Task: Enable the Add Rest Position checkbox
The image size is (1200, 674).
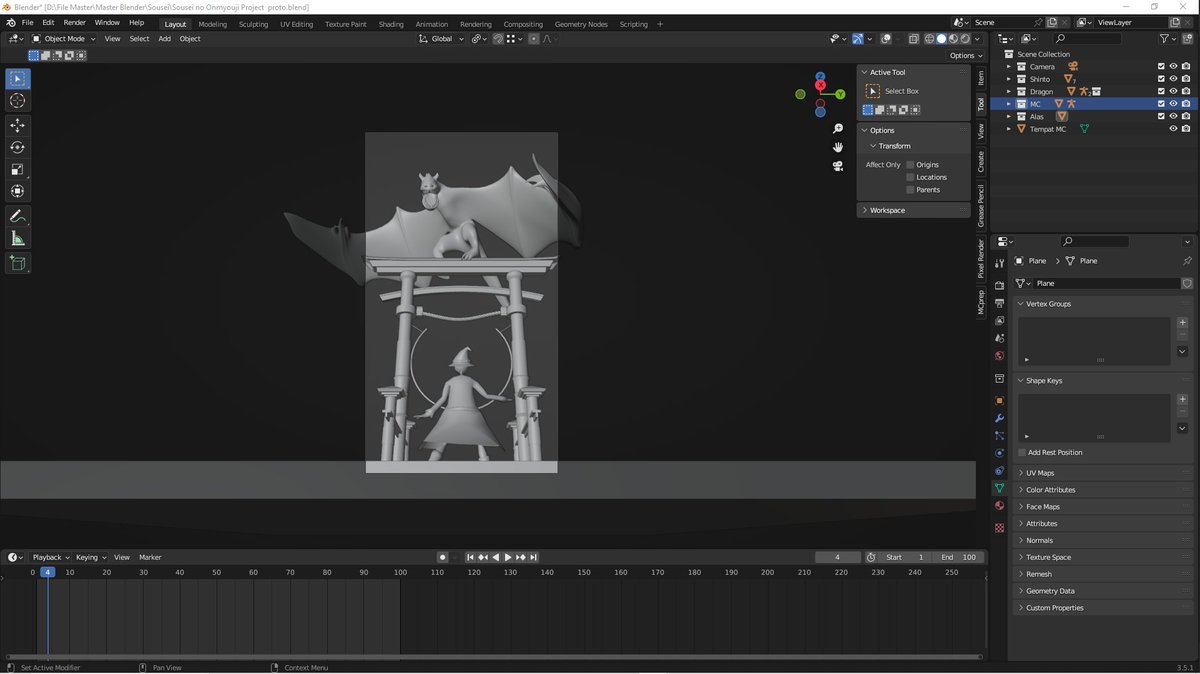Action: 1022,452
